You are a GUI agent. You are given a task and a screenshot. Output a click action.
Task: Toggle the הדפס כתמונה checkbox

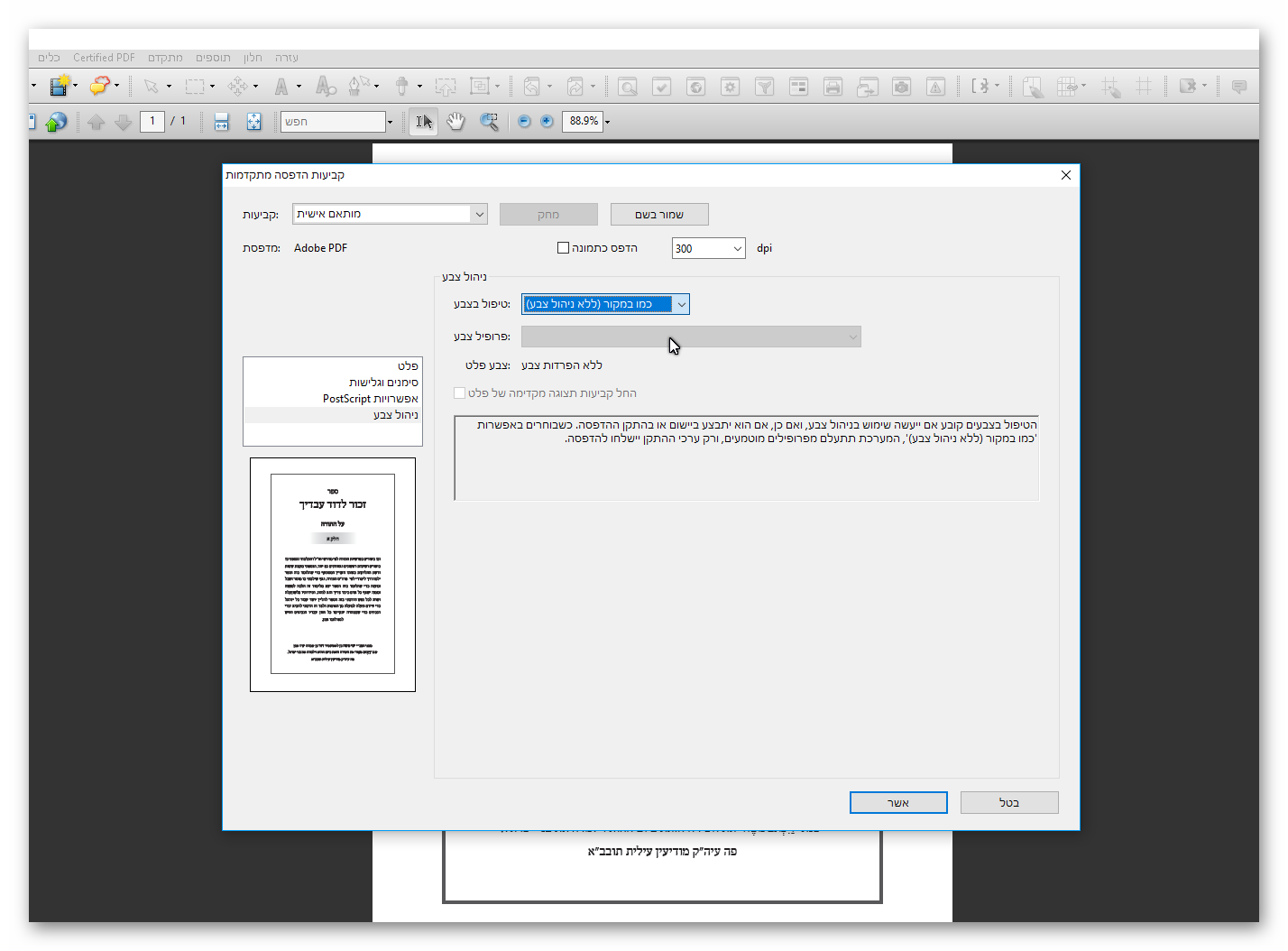point(563,248)
